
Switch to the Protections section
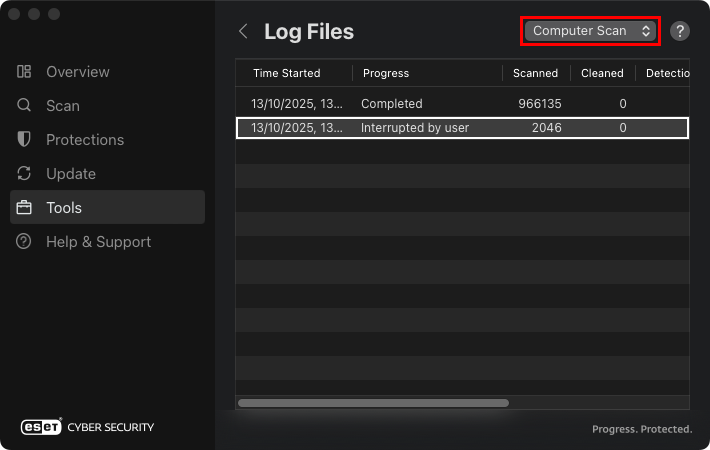pyautogui.click(x=85, y=140)
